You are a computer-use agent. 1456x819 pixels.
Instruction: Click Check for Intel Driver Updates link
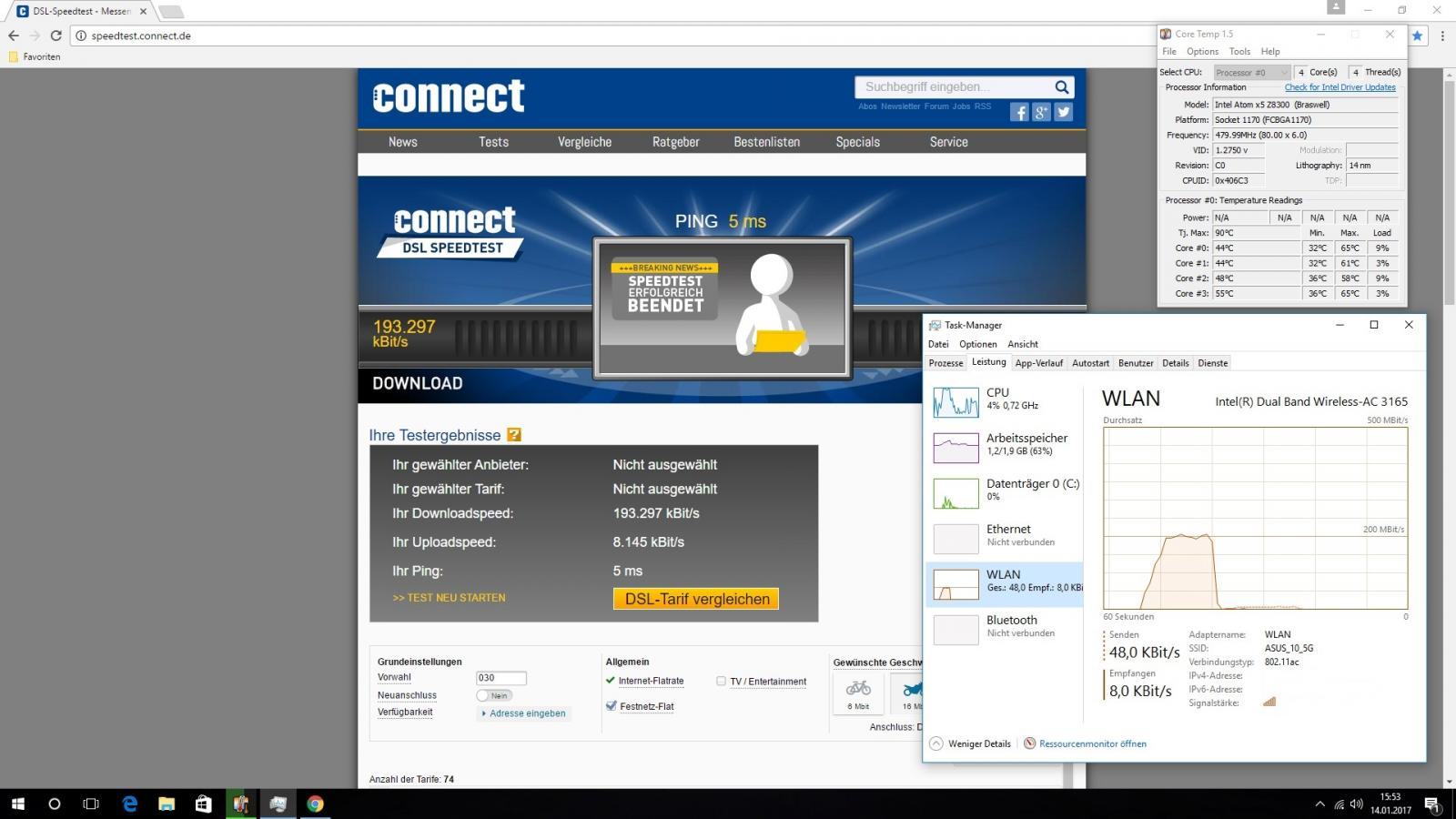point(1340,87)
